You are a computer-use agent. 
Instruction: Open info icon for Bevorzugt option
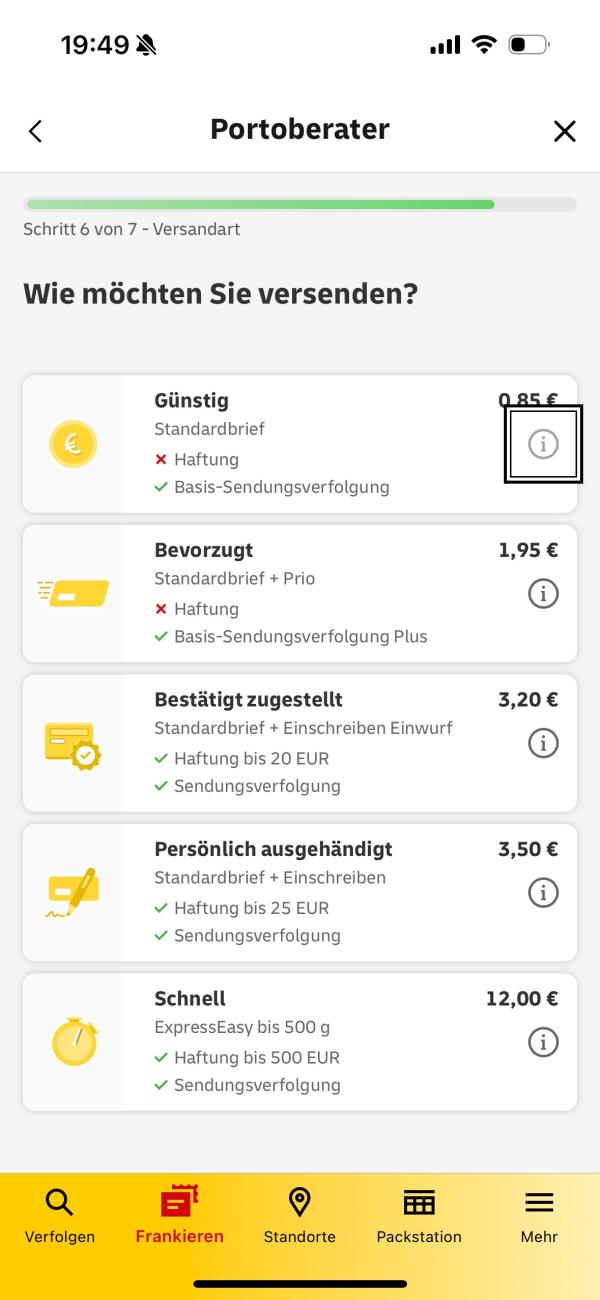coord(543,593)
